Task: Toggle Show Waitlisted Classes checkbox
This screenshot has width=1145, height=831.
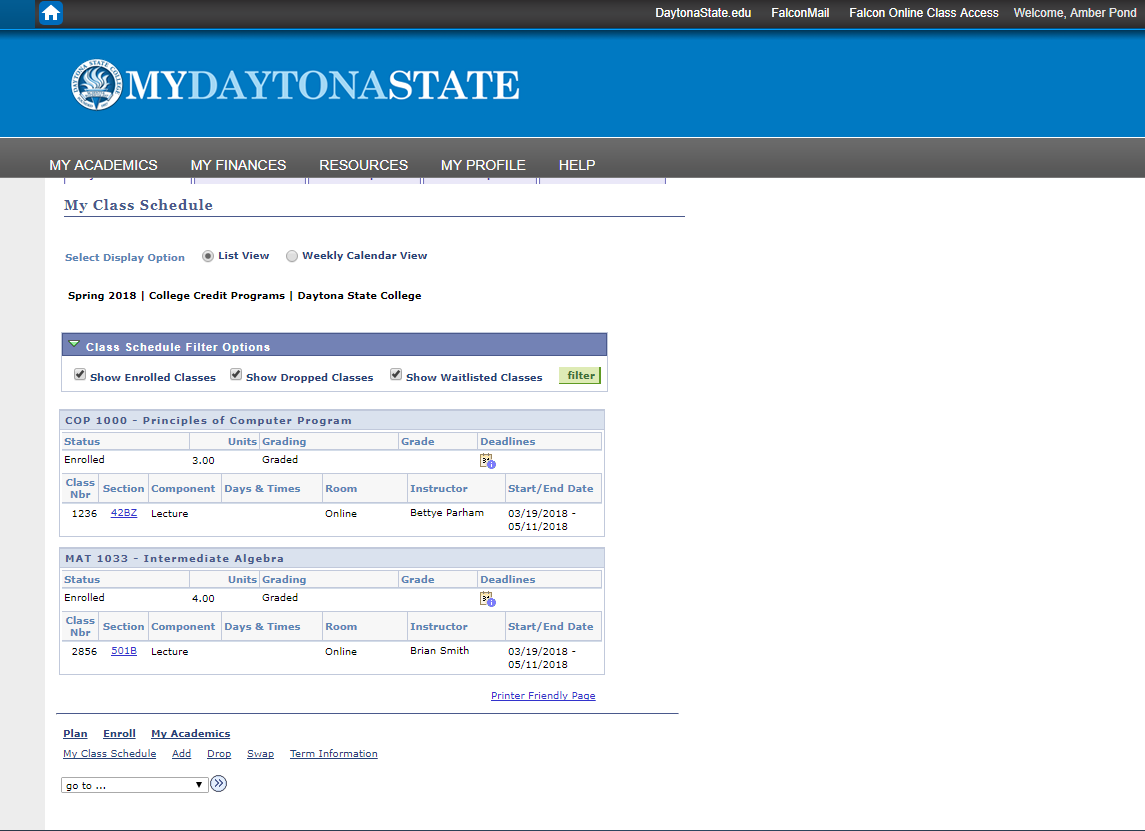Action: pos(396,375)
